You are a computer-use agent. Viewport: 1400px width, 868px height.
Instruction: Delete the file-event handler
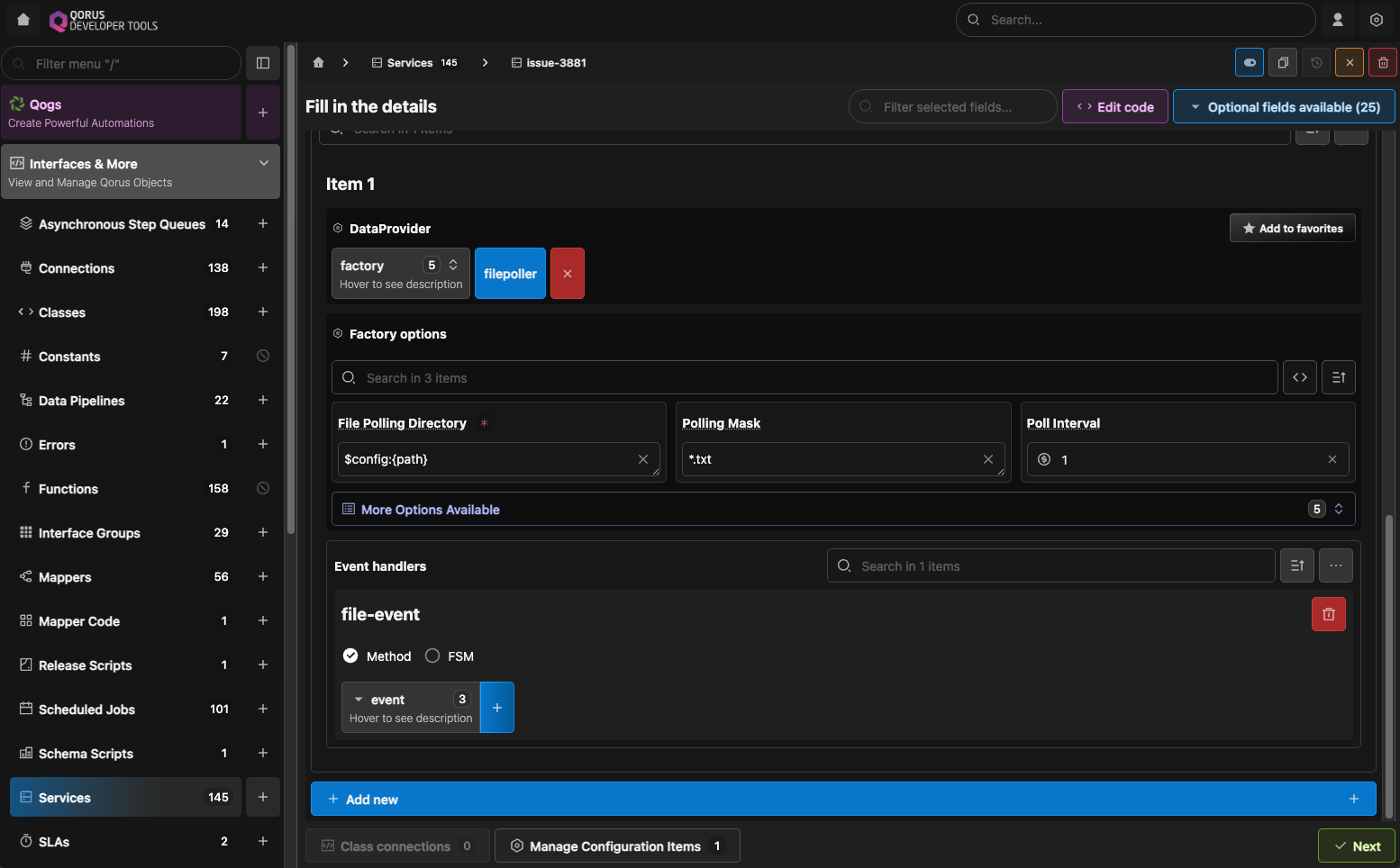pyautogui.click(x=1328, y=614)
